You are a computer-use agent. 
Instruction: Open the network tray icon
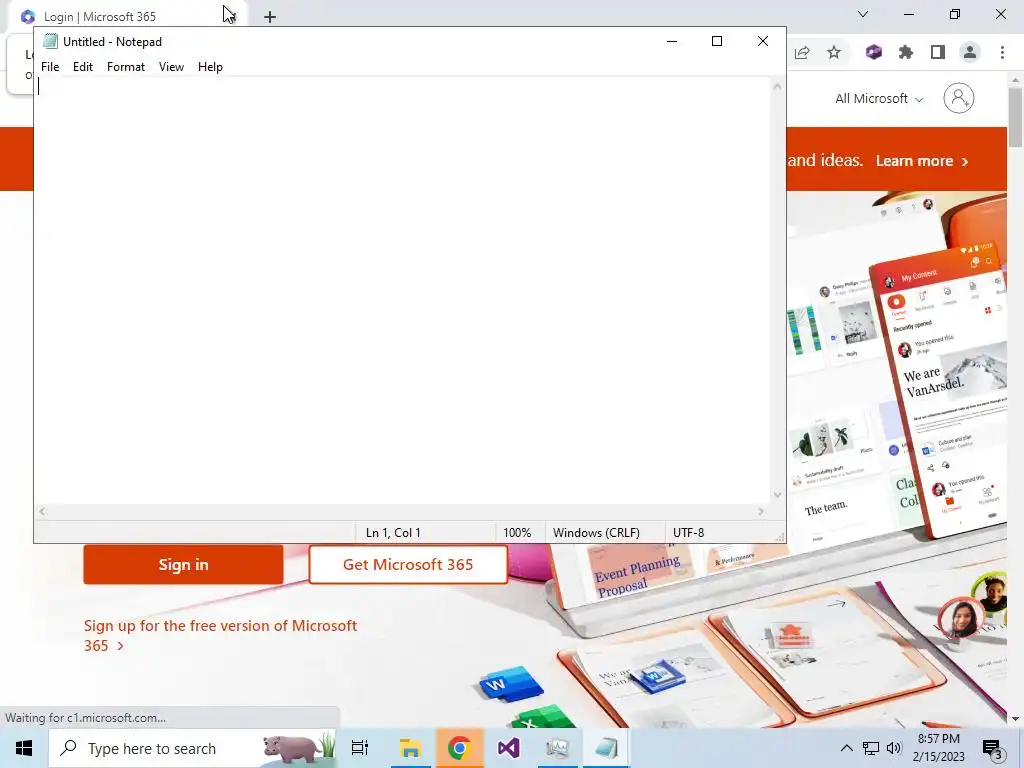tap(871, 748)
